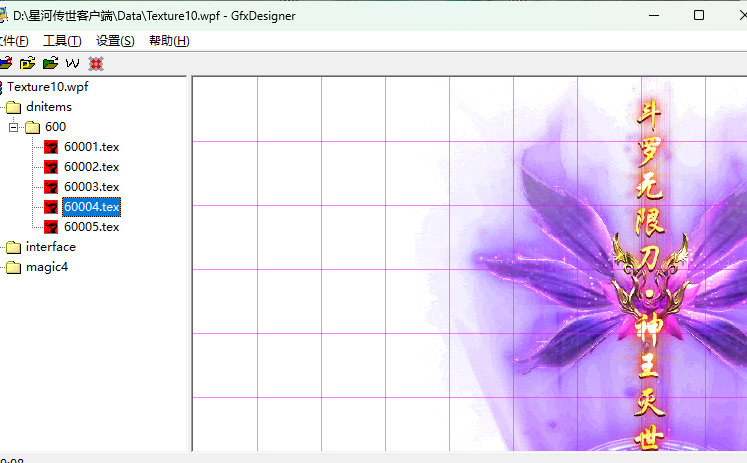Click the yellow P folder toolbar icon

click(28, 63)
